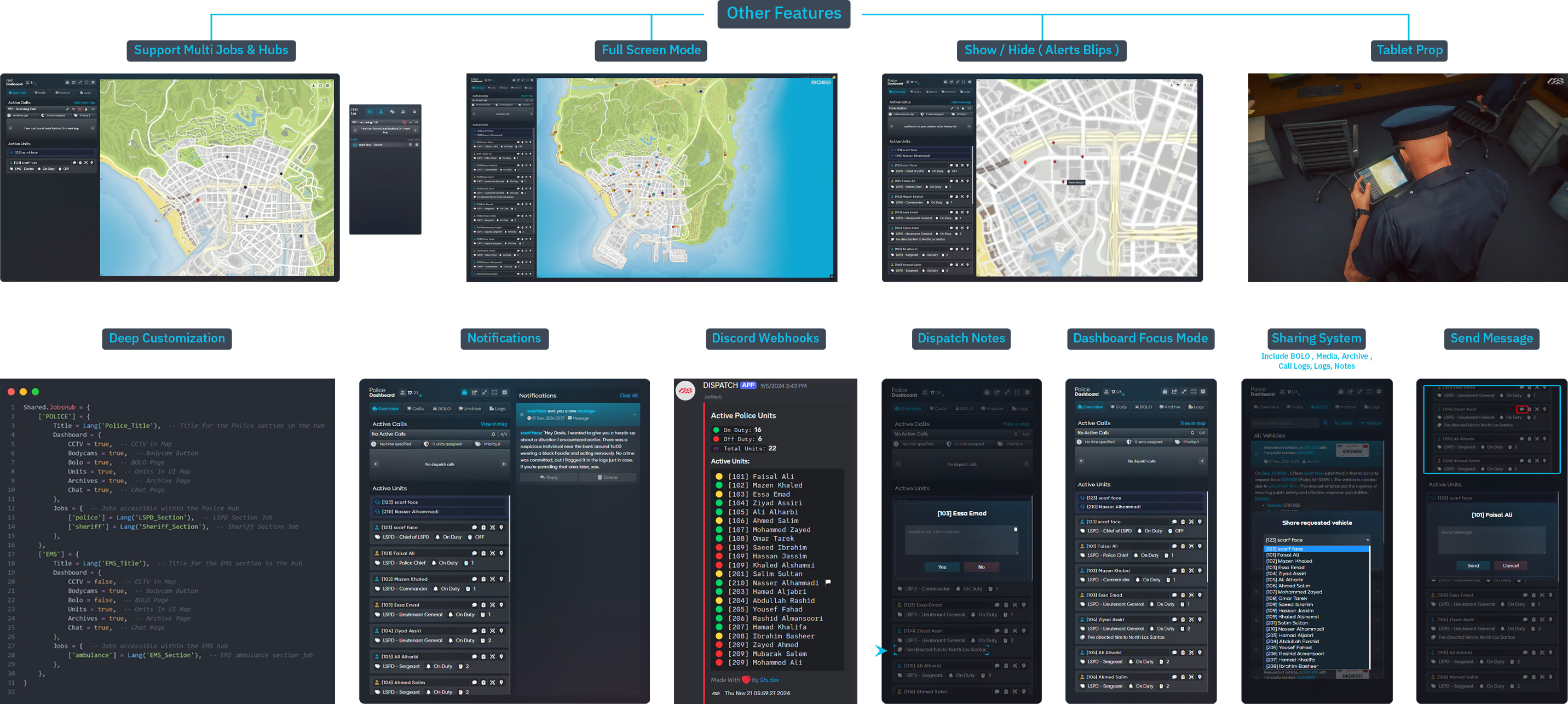This screenshot has height=704, width=1568.
Task: Click Tablet Prop officer image
Action: click(1408, 178)
